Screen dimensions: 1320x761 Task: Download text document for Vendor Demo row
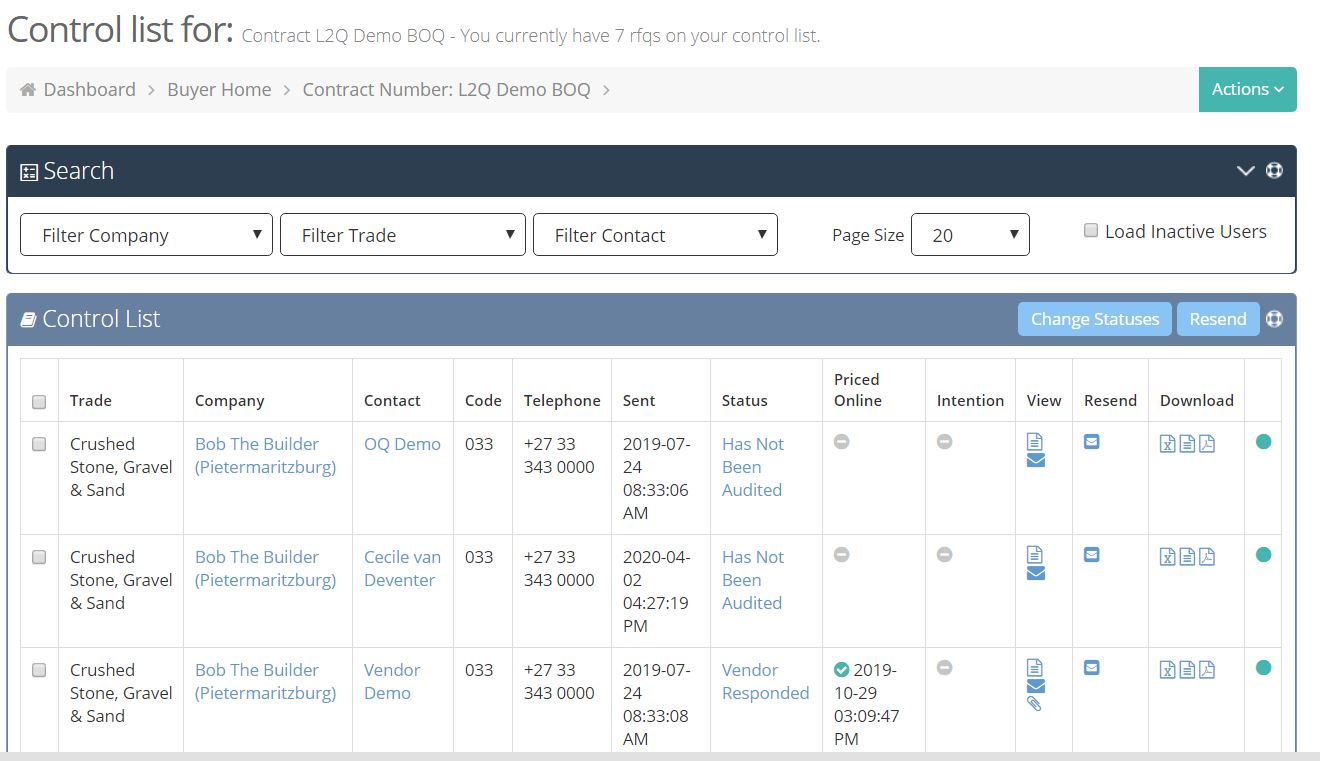1187,670
